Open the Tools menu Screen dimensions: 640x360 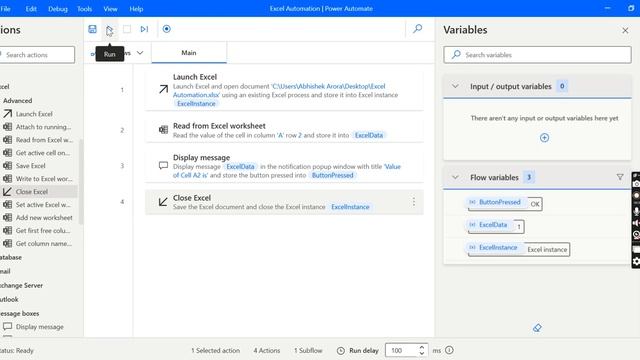click(x=84, y=9)
